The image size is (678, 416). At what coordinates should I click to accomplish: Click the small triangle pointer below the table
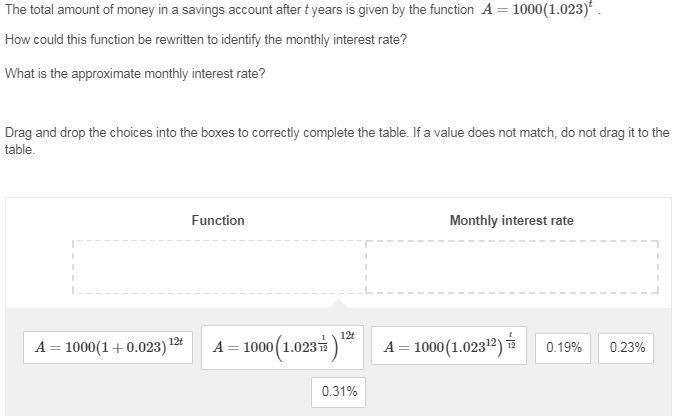click(x=339, y=303)
